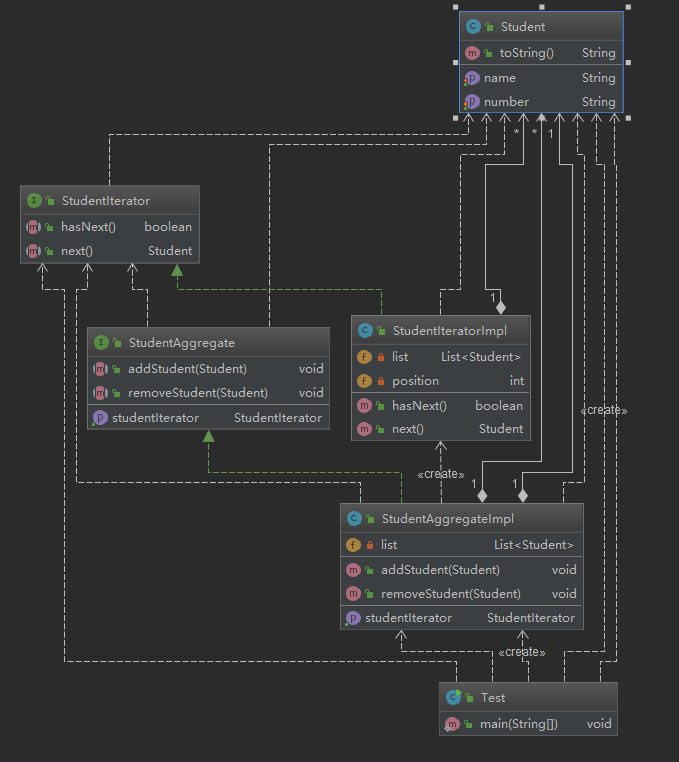Click the class icon beside Student
Viewport: 679px width, 762px height.
click(473, 26)
